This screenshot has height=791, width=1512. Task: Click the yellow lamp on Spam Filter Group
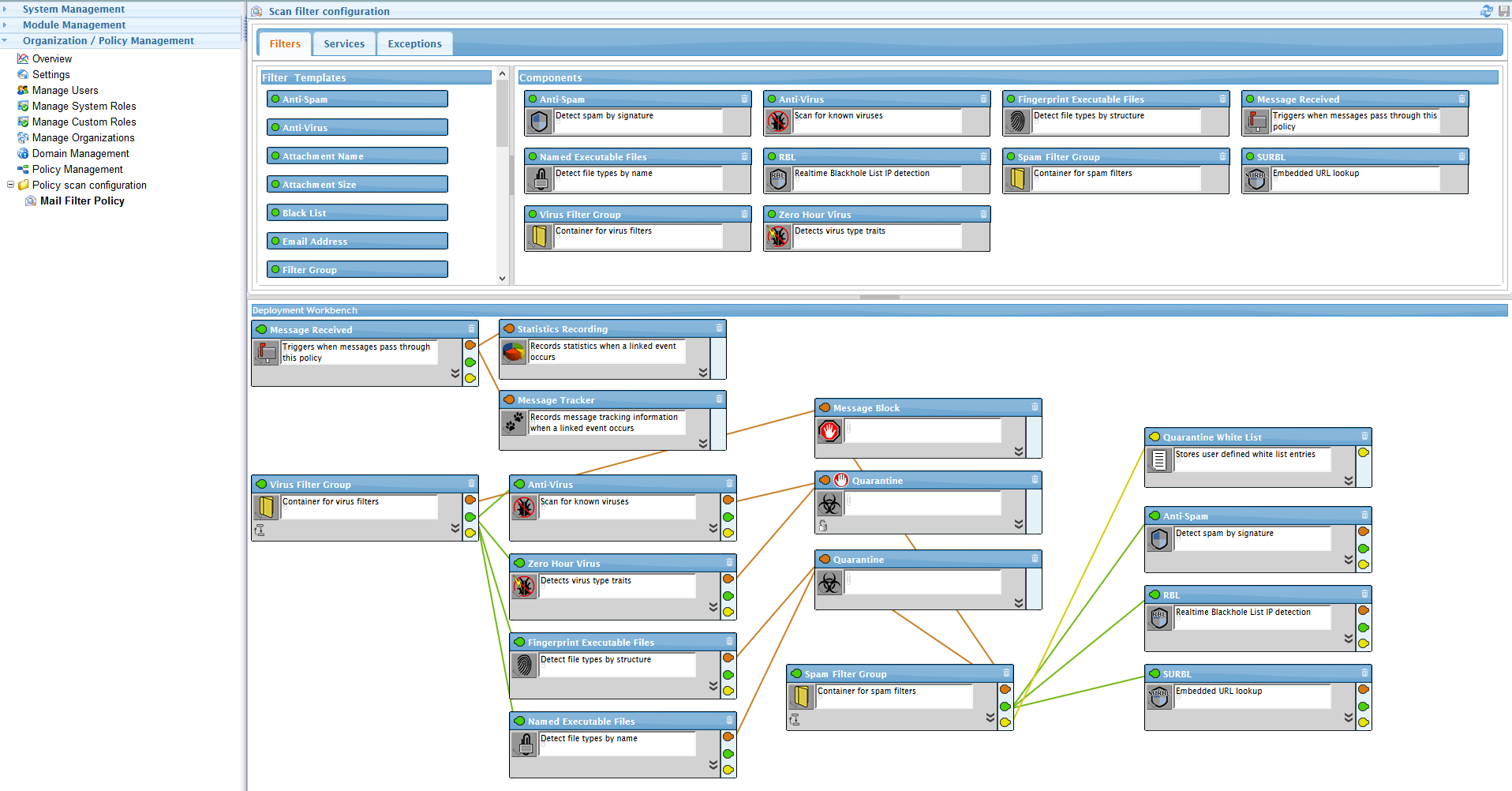click(x=1005, y=721)
